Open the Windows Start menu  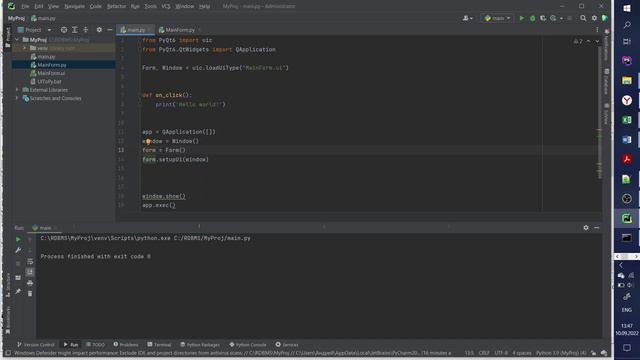click(x=627, y=8)
